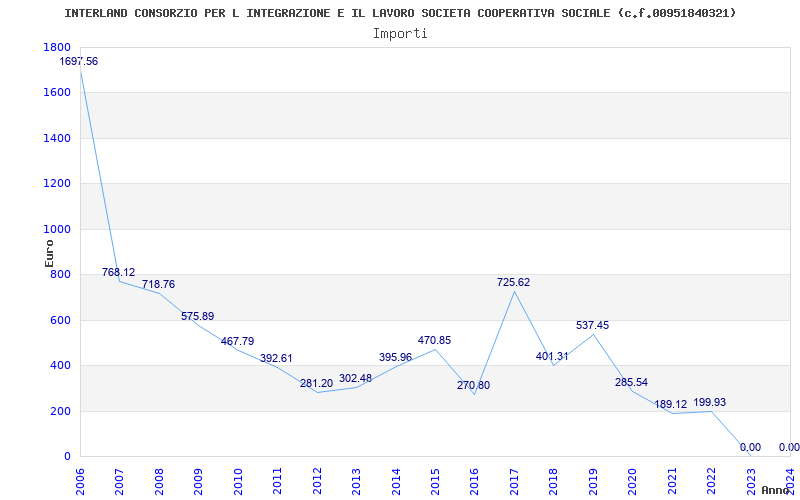The image size is (800, 500).
Task: Click the 2011 year label on x-axis
Action: click(x=277, y=481)
